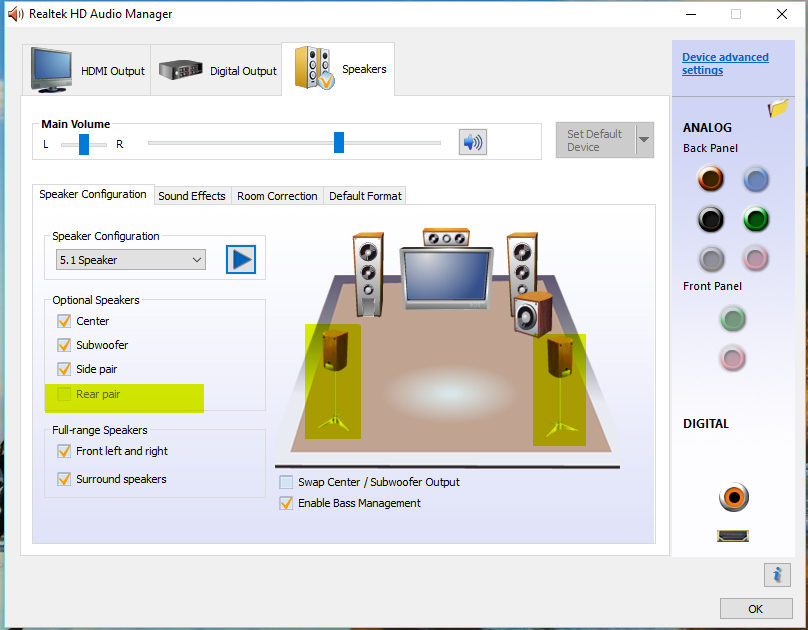Open the information icon button

777,574
